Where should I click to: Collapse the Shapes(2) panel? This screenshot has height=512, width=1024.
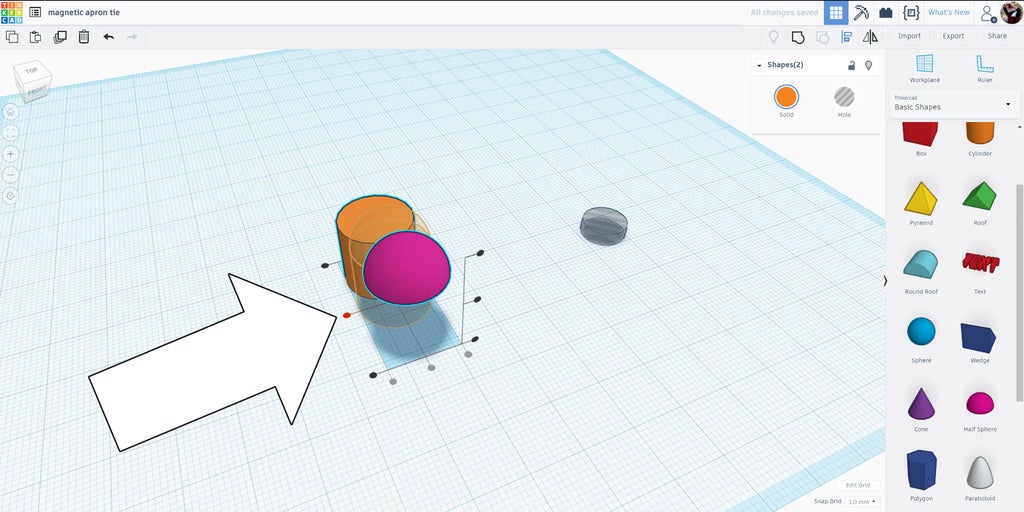tap(760, 65)
